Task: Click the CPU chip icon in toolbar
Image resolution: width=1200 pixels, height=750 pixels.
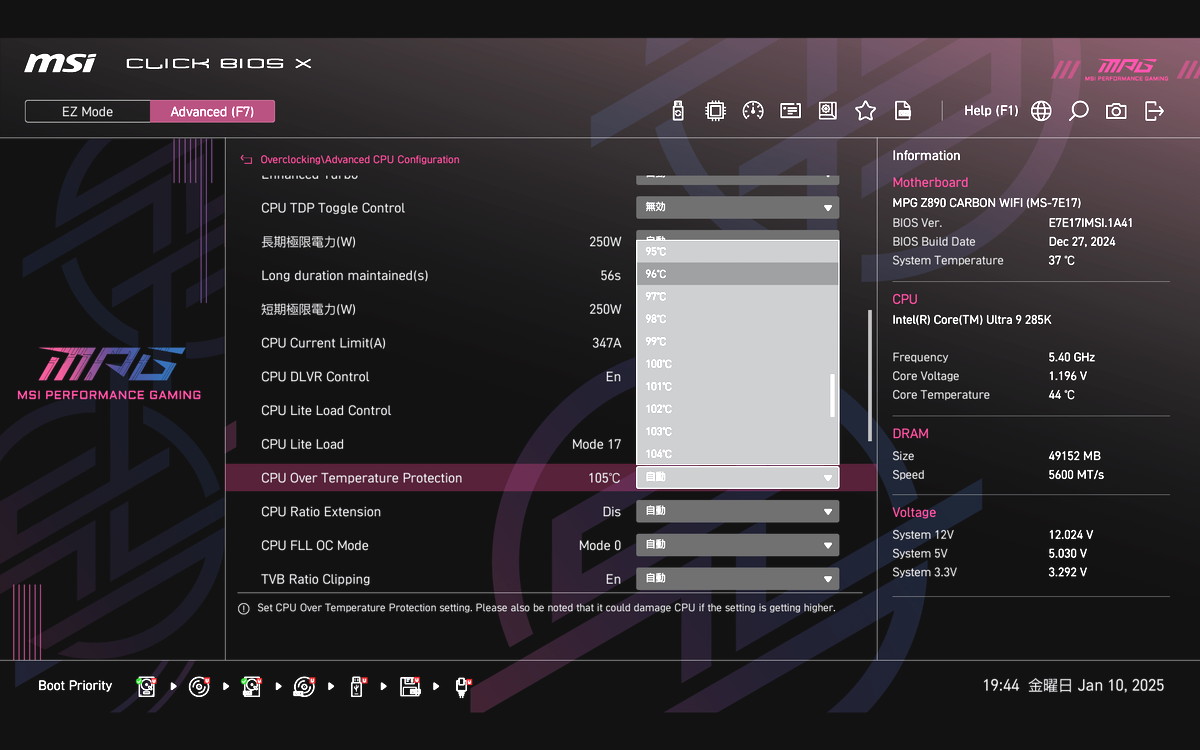Action: [715, 111]
